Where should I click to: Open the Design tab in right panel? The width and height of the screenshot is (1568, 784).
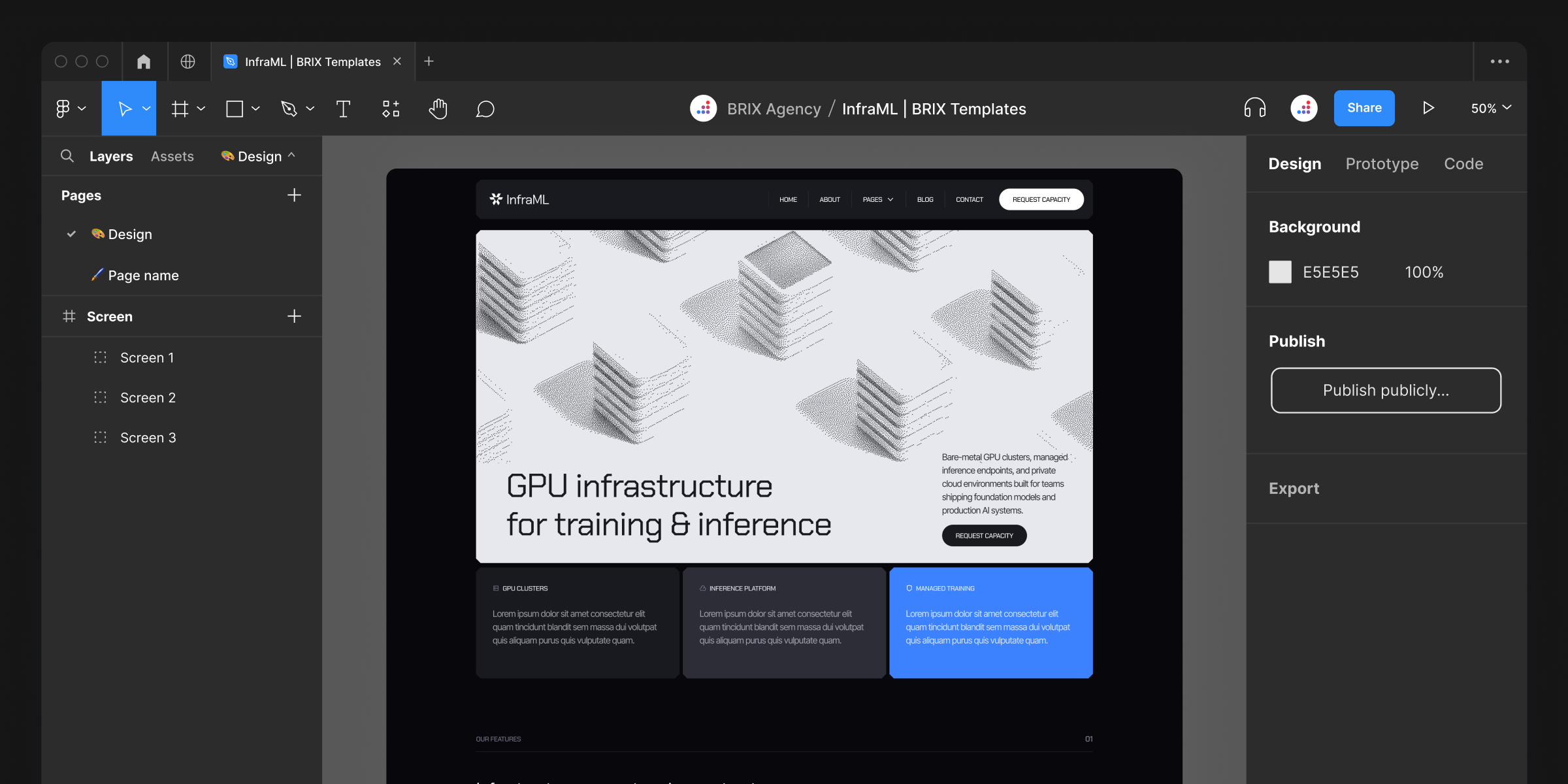[1294, 164]
